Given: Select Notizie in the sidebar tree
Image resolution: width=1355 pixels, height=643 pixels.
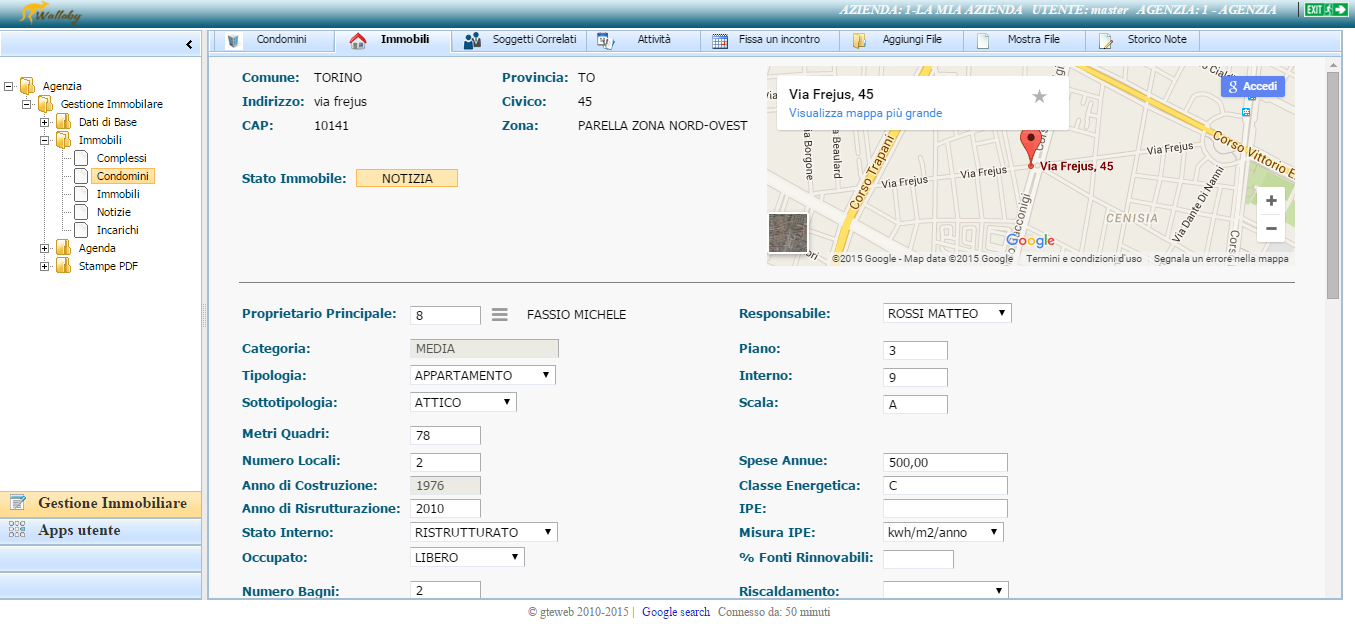Looking at the screenshot, I should [x=114, y=212].
